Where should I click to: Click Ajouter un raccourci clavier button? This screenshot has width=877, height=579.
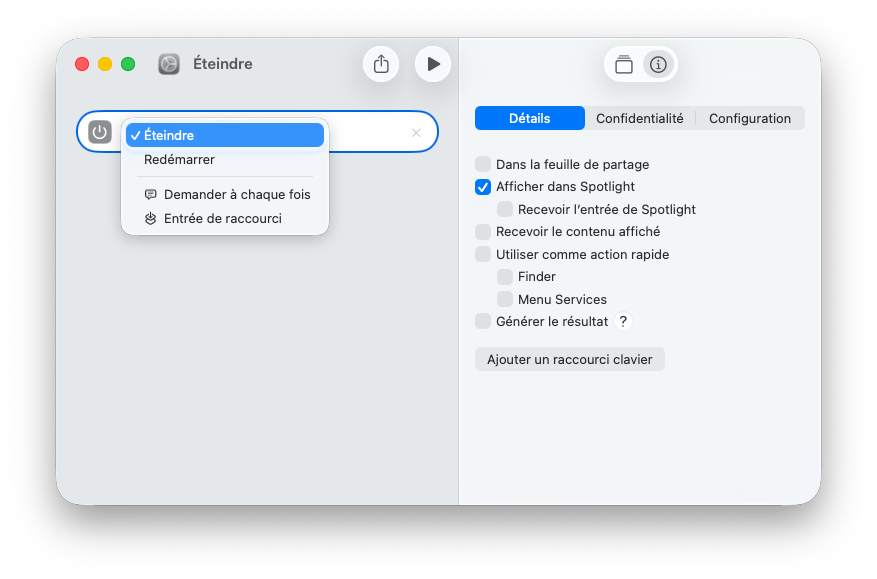click(x=569, y=359)
